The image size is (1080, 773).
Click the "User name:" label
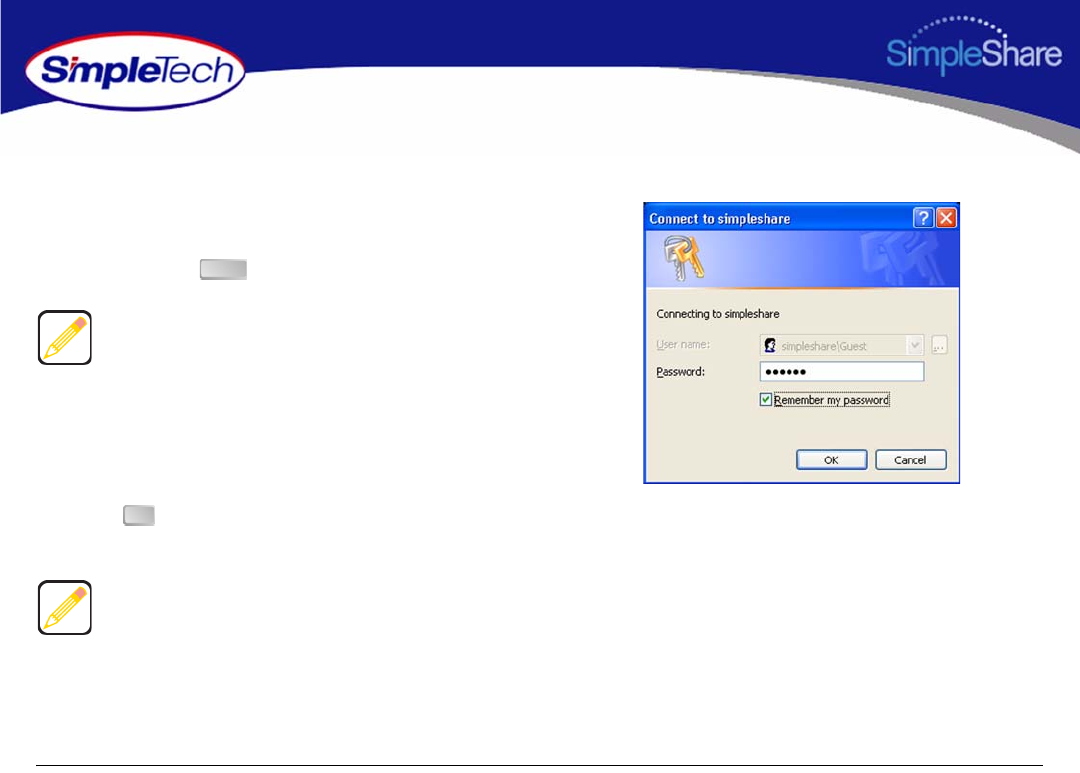pyautogui.click(x=683, y=344)
